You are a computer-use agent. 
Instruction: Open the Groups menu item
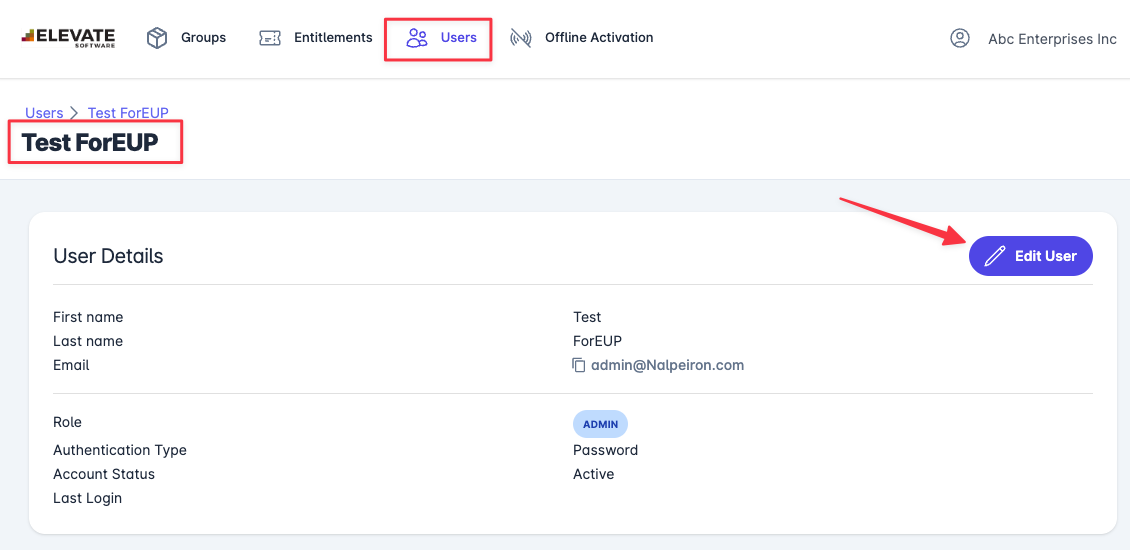coord(203,38)
